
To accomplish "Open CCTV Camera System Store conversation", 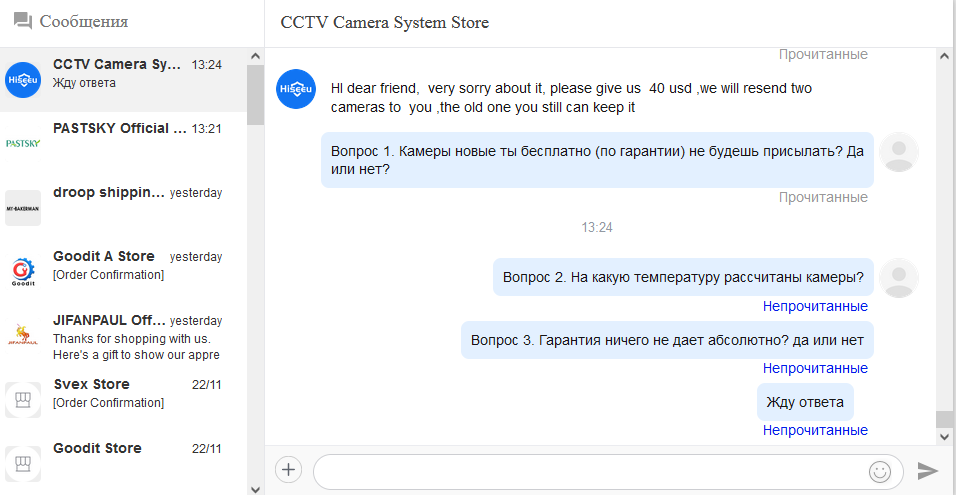I will [x=123, y=79].
